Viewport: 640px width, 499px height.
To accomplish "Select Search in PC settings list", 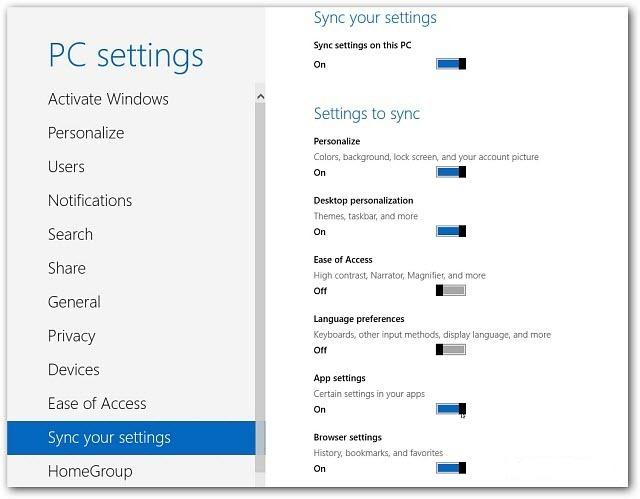I will click(70, 234).
